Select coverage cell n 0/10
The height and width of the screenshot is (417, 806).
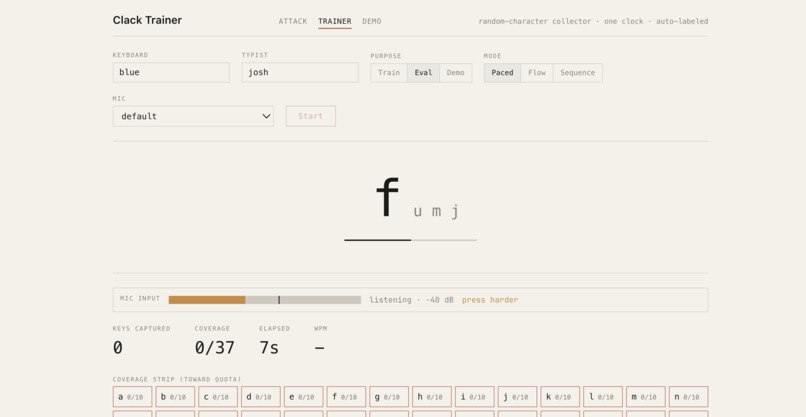click(688, 397)
